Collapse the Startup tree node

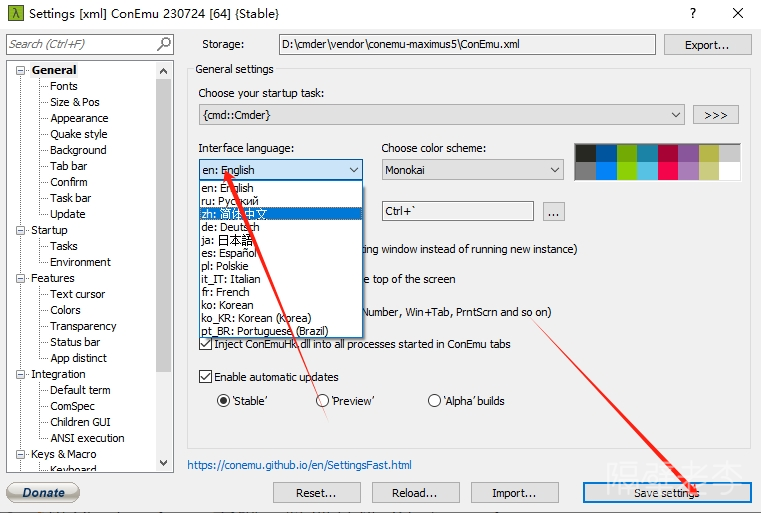20,230
